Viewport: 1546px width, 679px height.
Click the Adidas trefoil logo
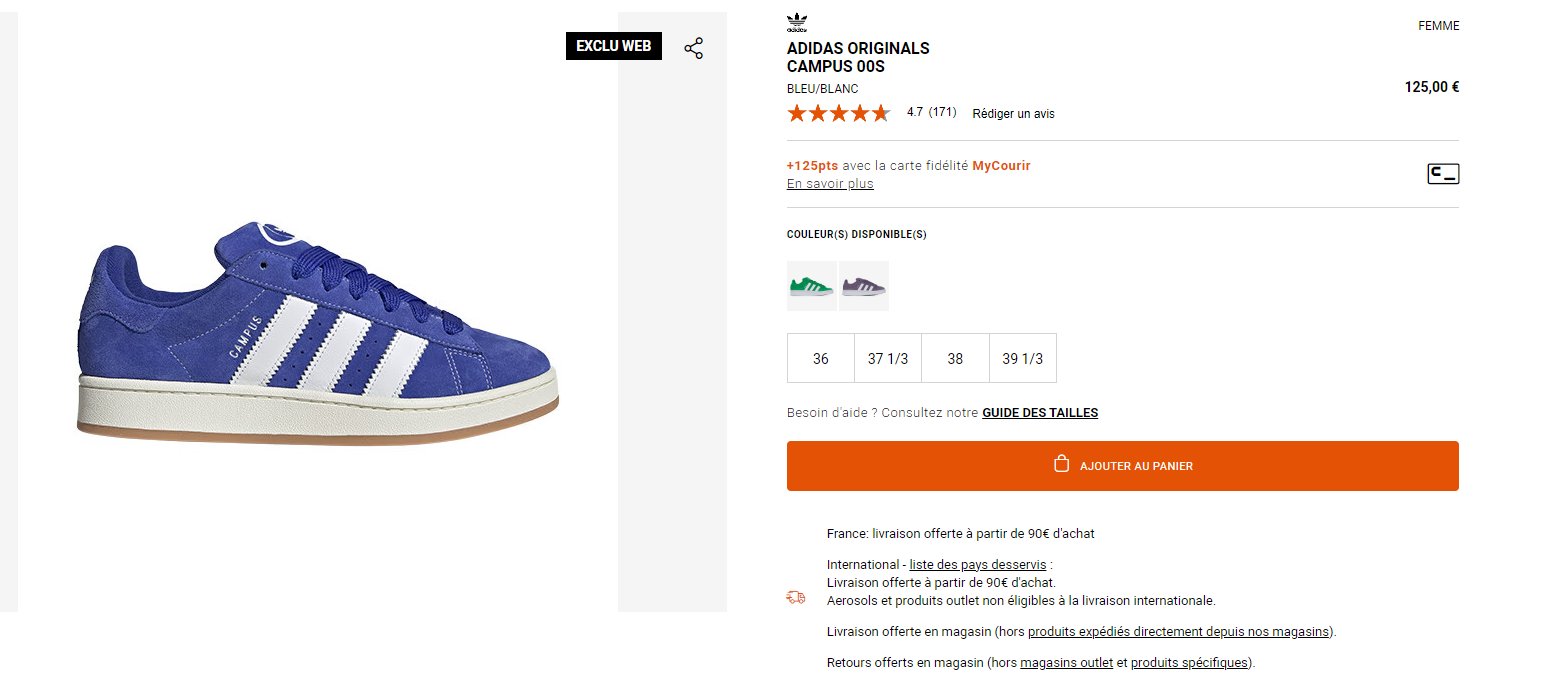click(x=797, y=22)
